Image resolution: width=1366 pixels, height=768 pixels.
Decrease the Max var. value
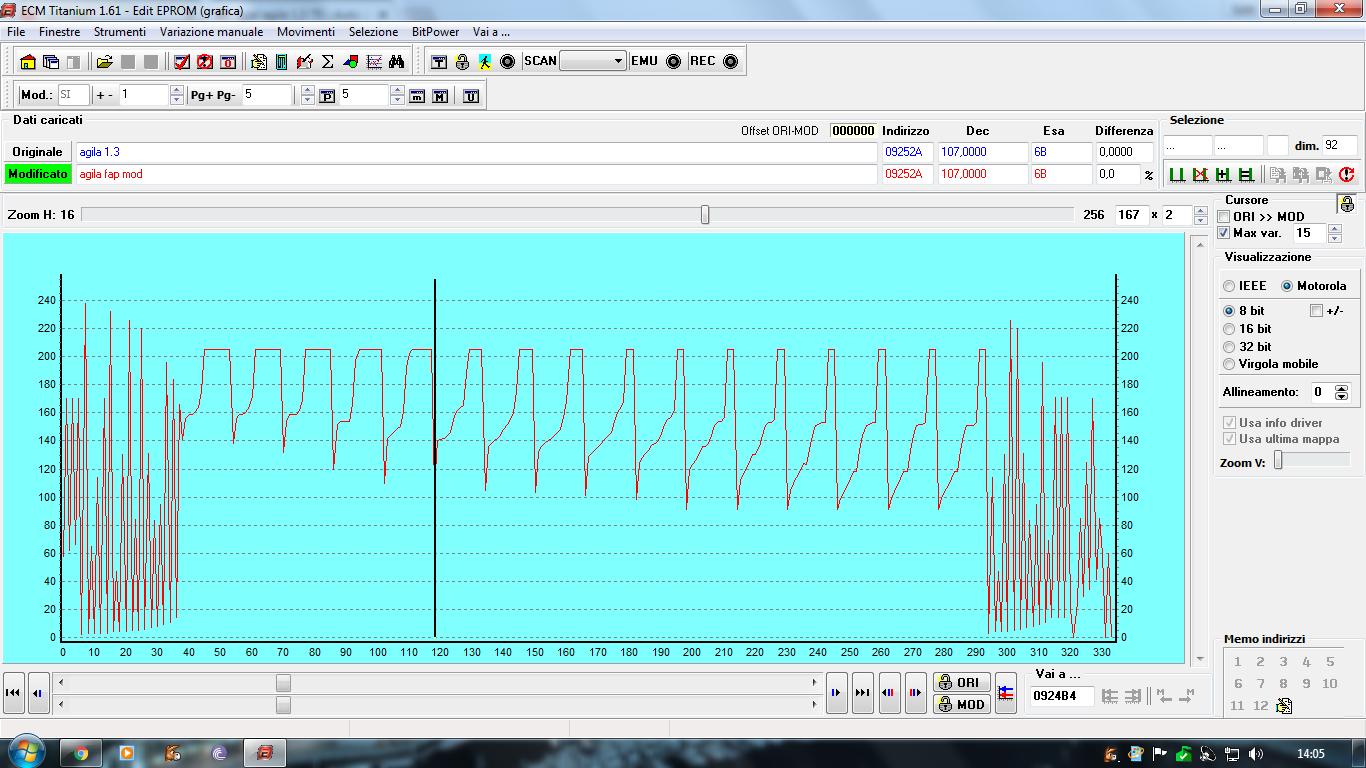tap(1334, 238)
